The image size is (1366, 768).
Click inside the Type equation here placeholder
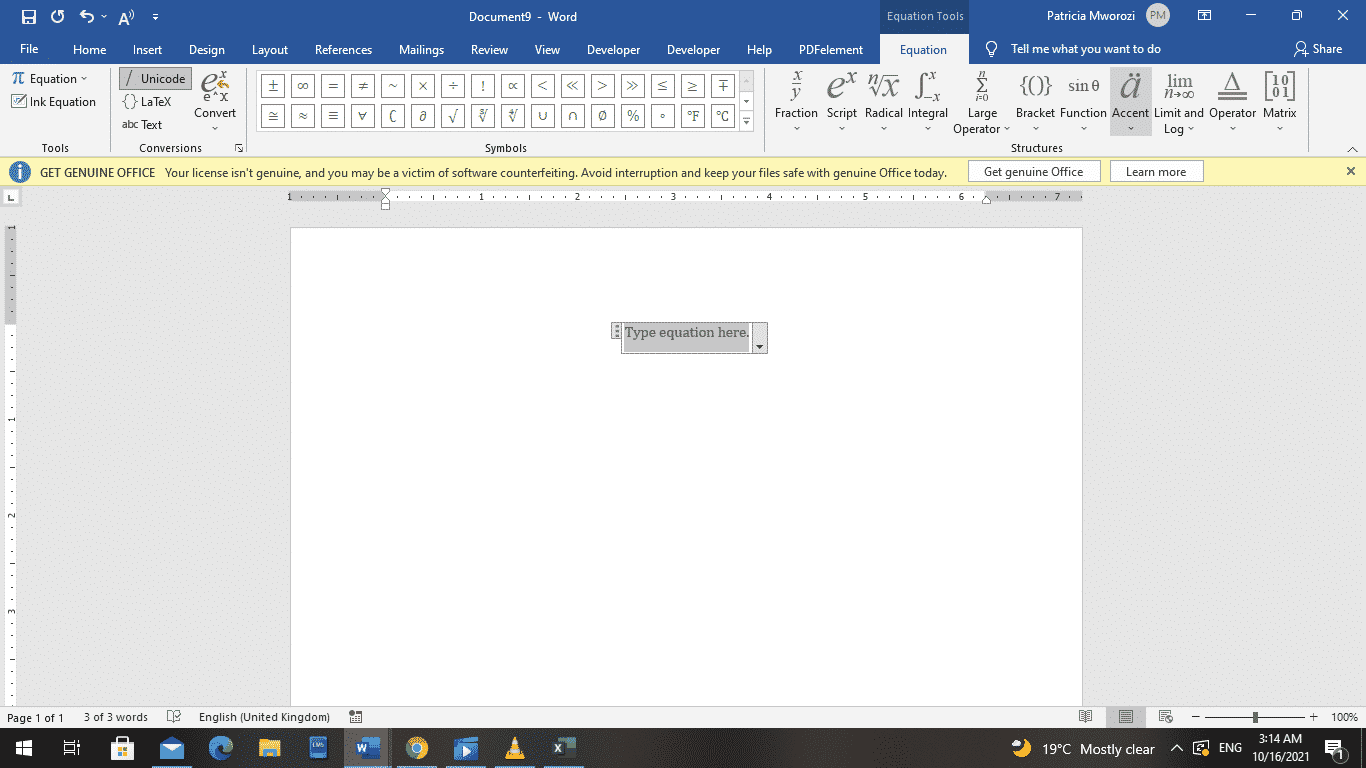(686, 333)
